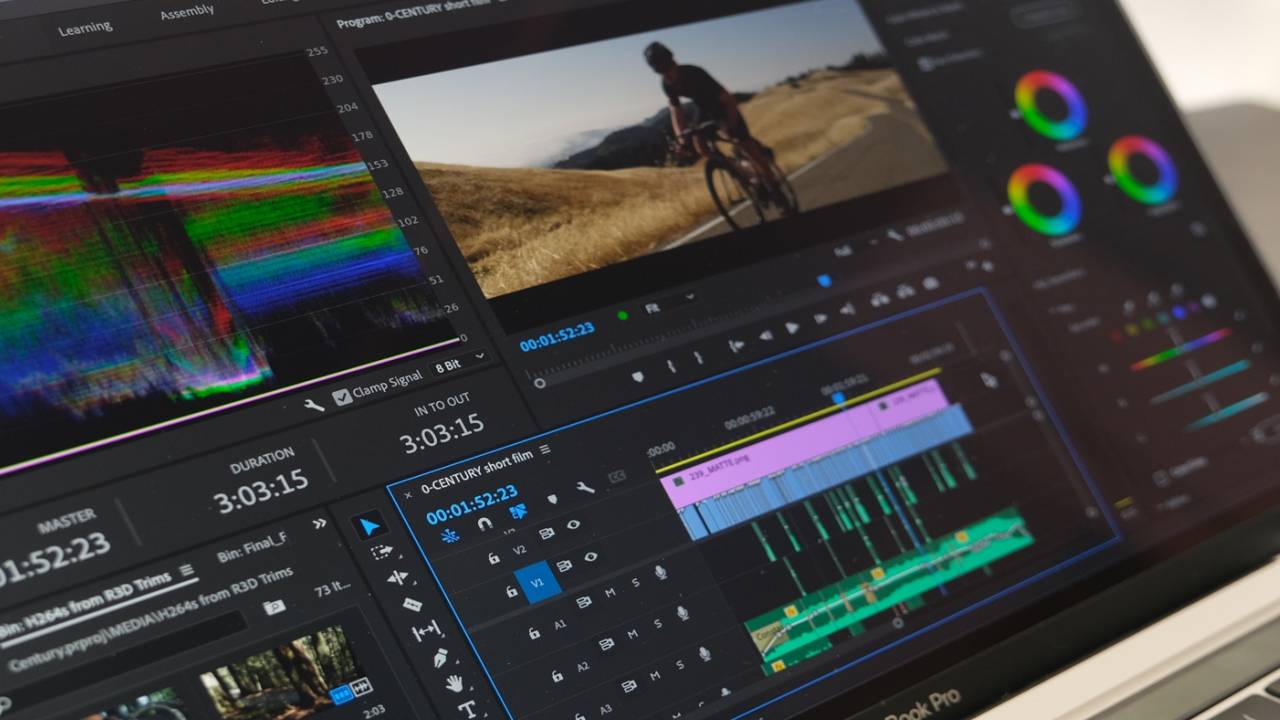Go to In point in Program monitor
The image size is (1280, 720).
click(737, 345)
